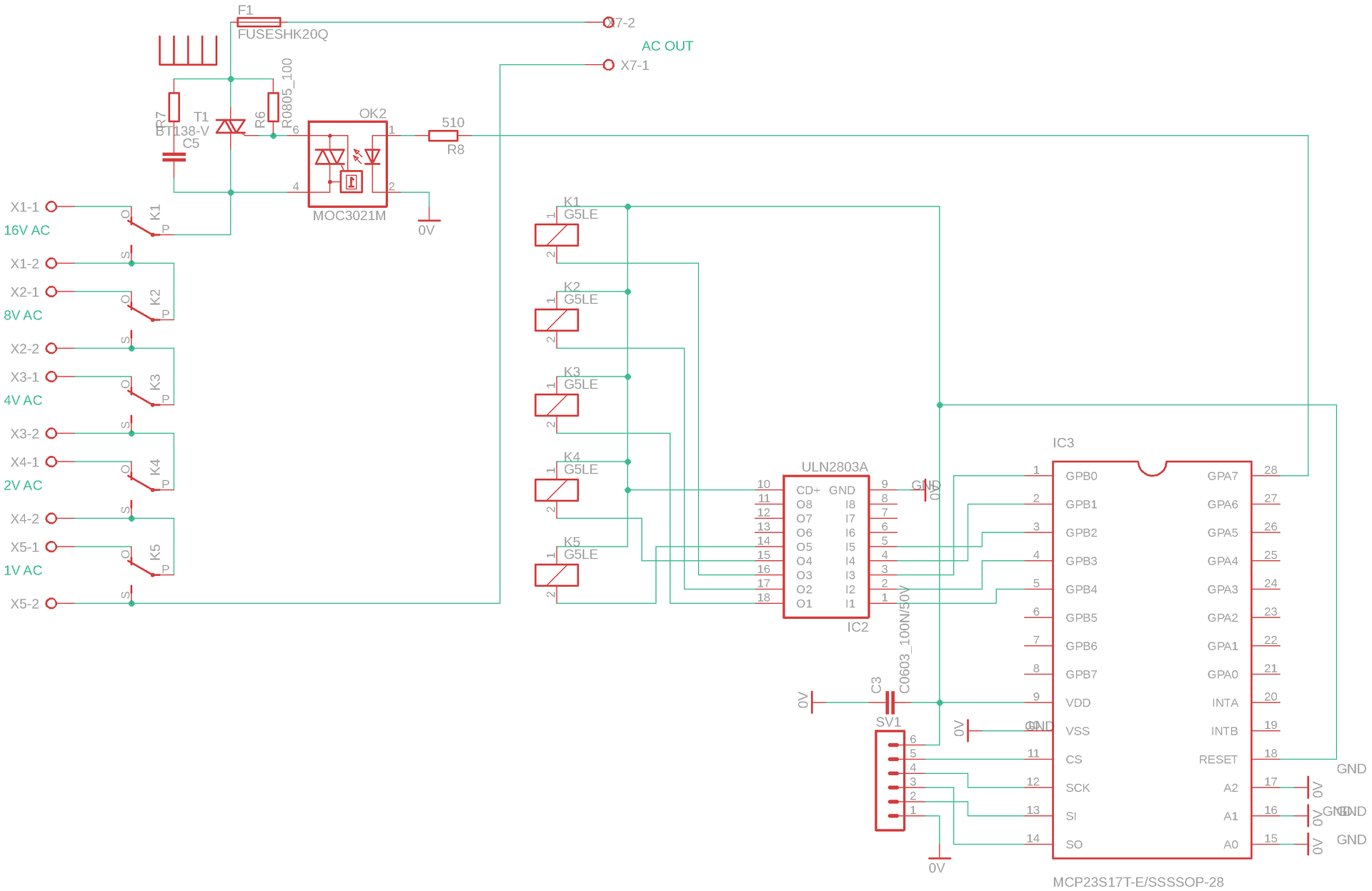Click the X5-2 terminal pad
The height and width of the screenshot is (891, 1372).
[x=51, y=604]
